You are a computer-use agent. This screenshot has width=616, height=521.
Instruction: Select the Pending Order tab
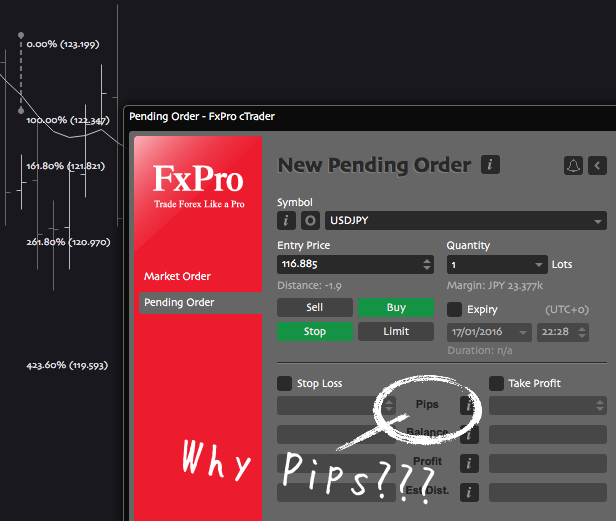[x=200, y=303]
